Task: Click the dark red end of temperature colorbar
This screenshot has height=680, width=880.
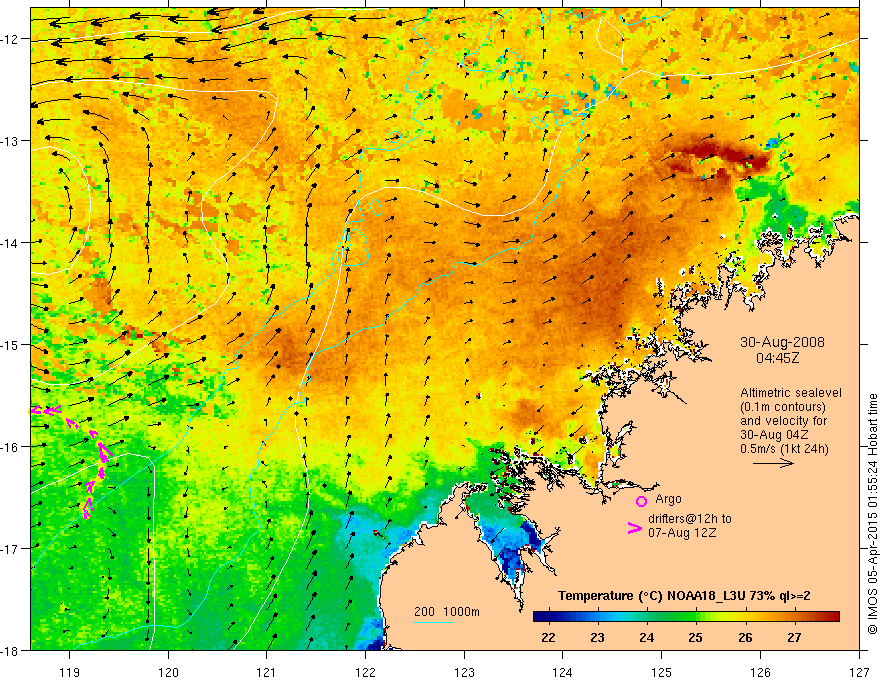Action: [x=833, y=617]
